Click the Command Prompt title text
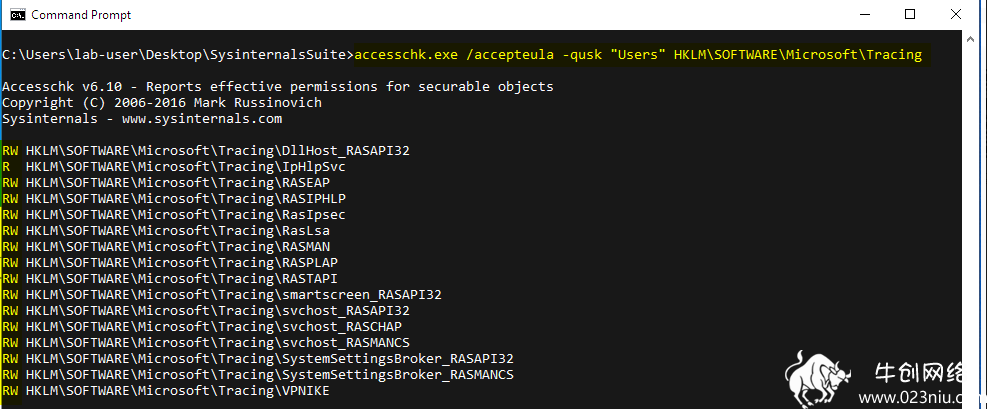 81,14
